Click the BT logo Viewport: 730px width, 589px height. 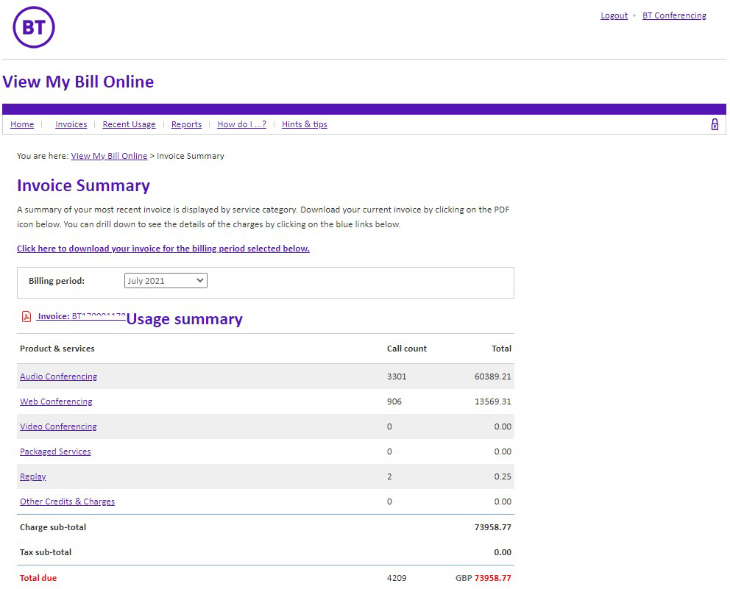click(x=34, y=27)
